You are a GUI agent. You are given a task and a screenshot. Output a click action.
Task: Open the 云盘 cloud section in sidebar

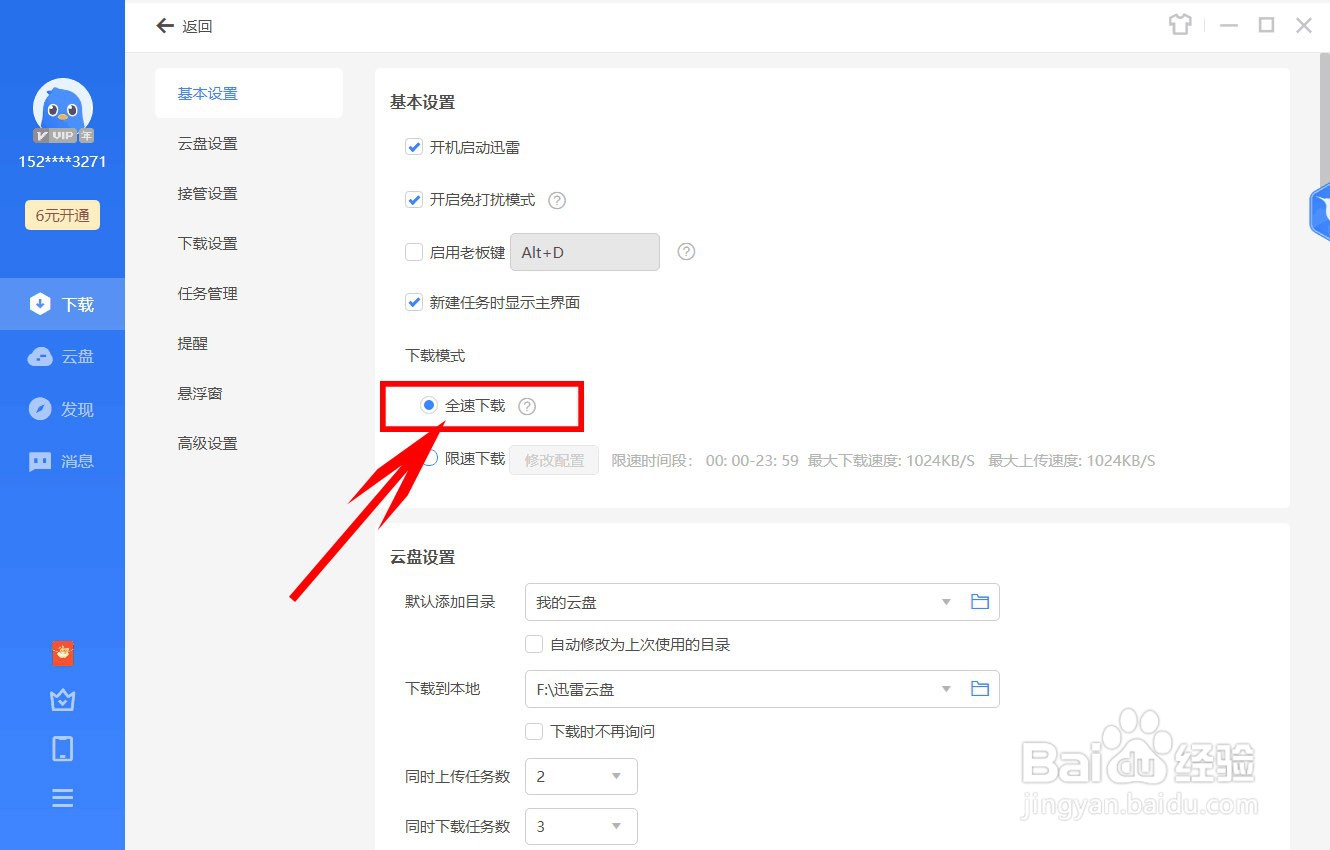click(62, 357)
